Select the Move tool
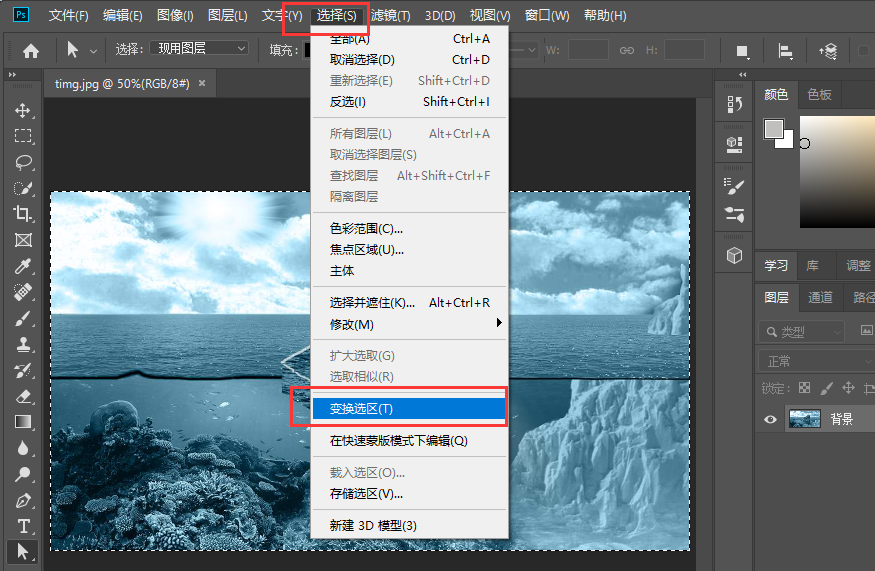875x571 pixels. 23,110
